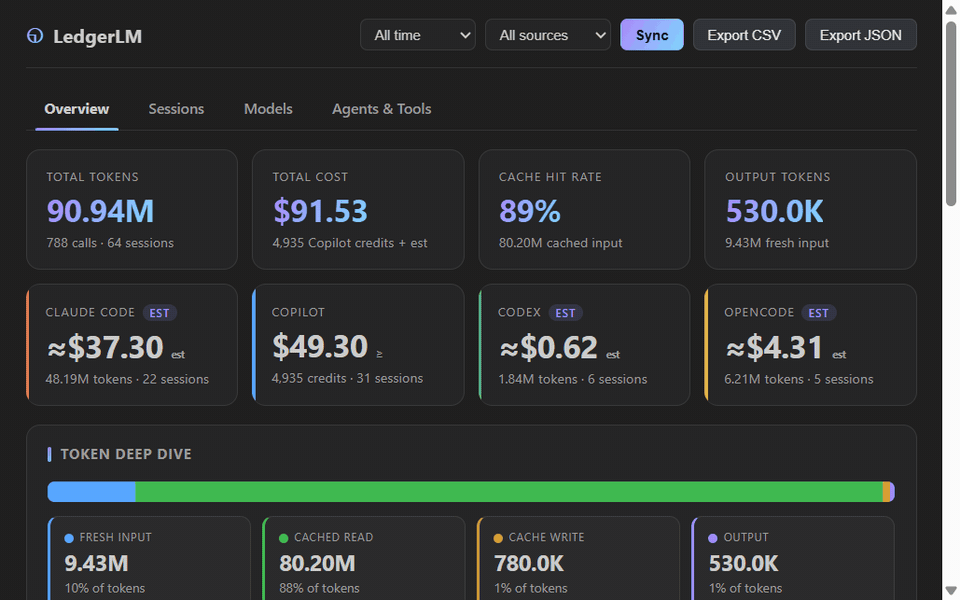Viewport: 960px width, 600px height.
Task: Click the green cached read bar segment
Action: (x=509, y=492)
